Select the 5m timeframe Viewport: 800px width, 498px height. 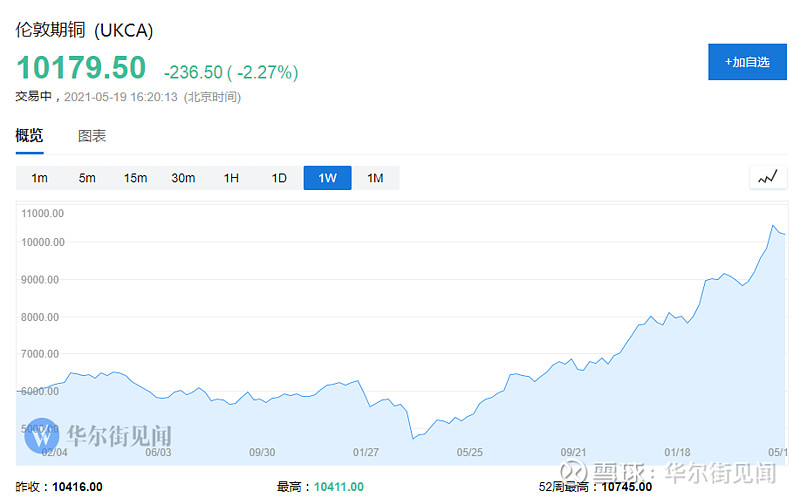[x=87, y=178]
